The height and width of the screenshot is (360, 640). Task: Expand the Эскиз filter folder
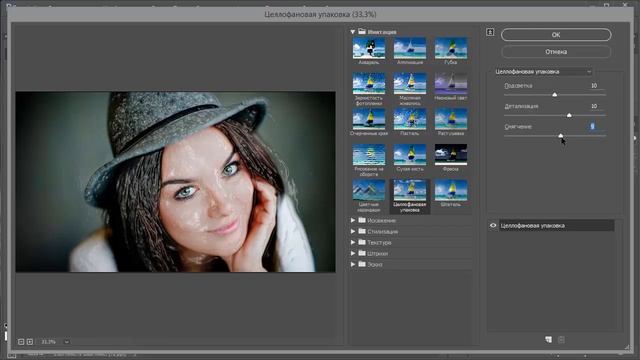pos(353,264)
